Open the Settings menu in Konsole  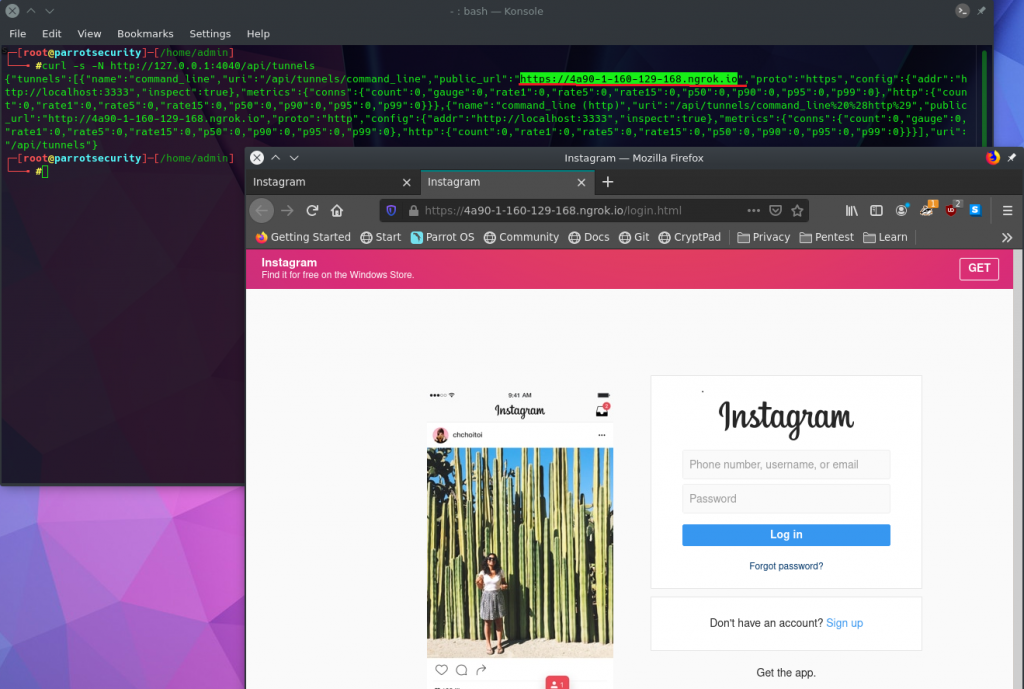210,33
